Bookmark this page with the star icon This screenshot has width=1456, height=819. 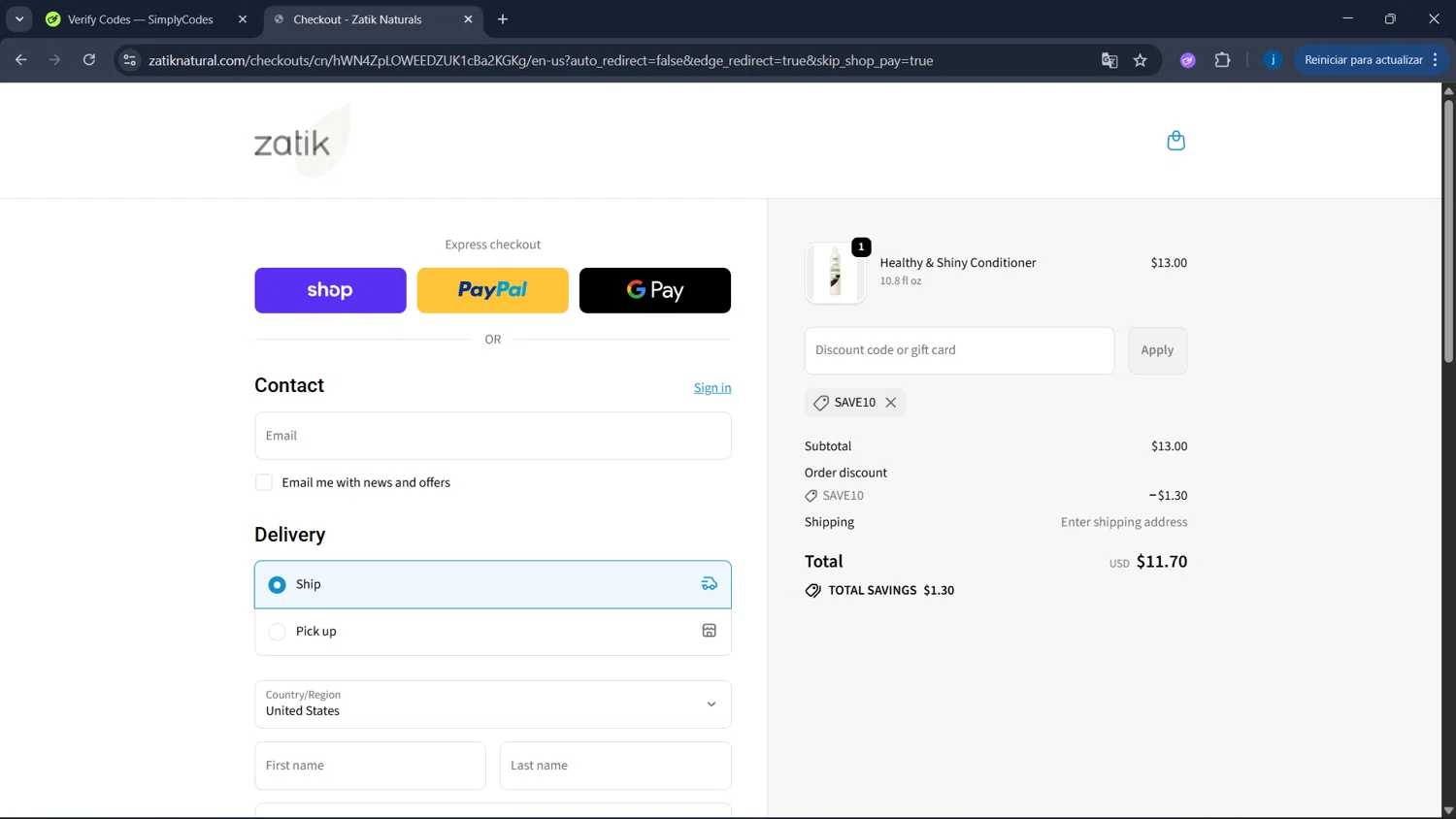tap(1141, 60)
